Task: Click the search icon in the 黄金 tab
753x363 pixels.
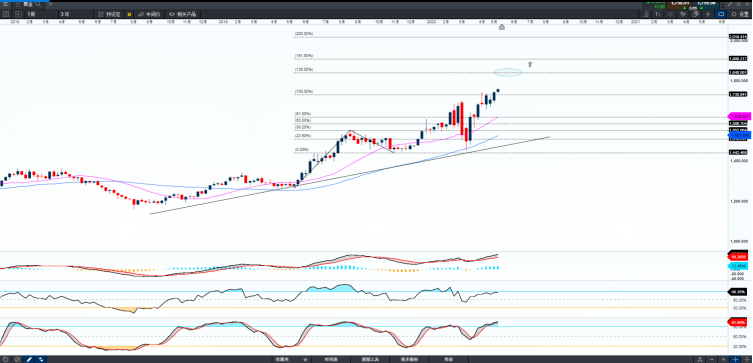Action: pyautogui.click(x=38, y=4)
